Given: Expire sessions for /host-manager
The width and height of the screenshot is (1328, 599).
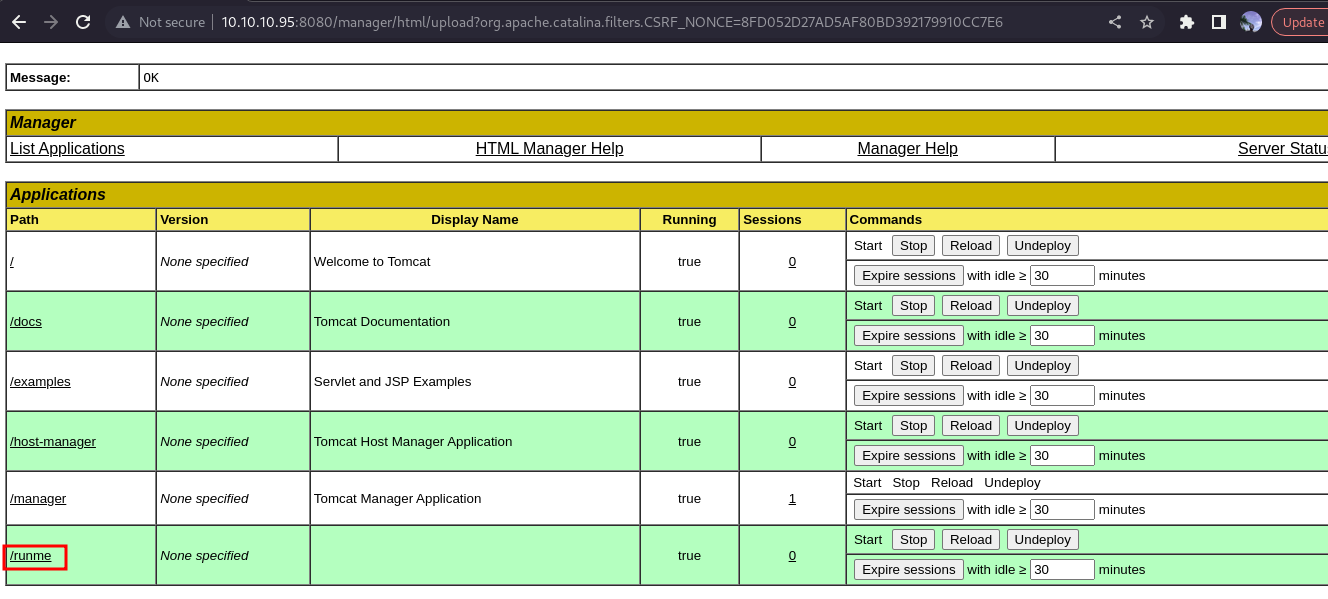Looking at the screenshot, I should tap(909, 456).
